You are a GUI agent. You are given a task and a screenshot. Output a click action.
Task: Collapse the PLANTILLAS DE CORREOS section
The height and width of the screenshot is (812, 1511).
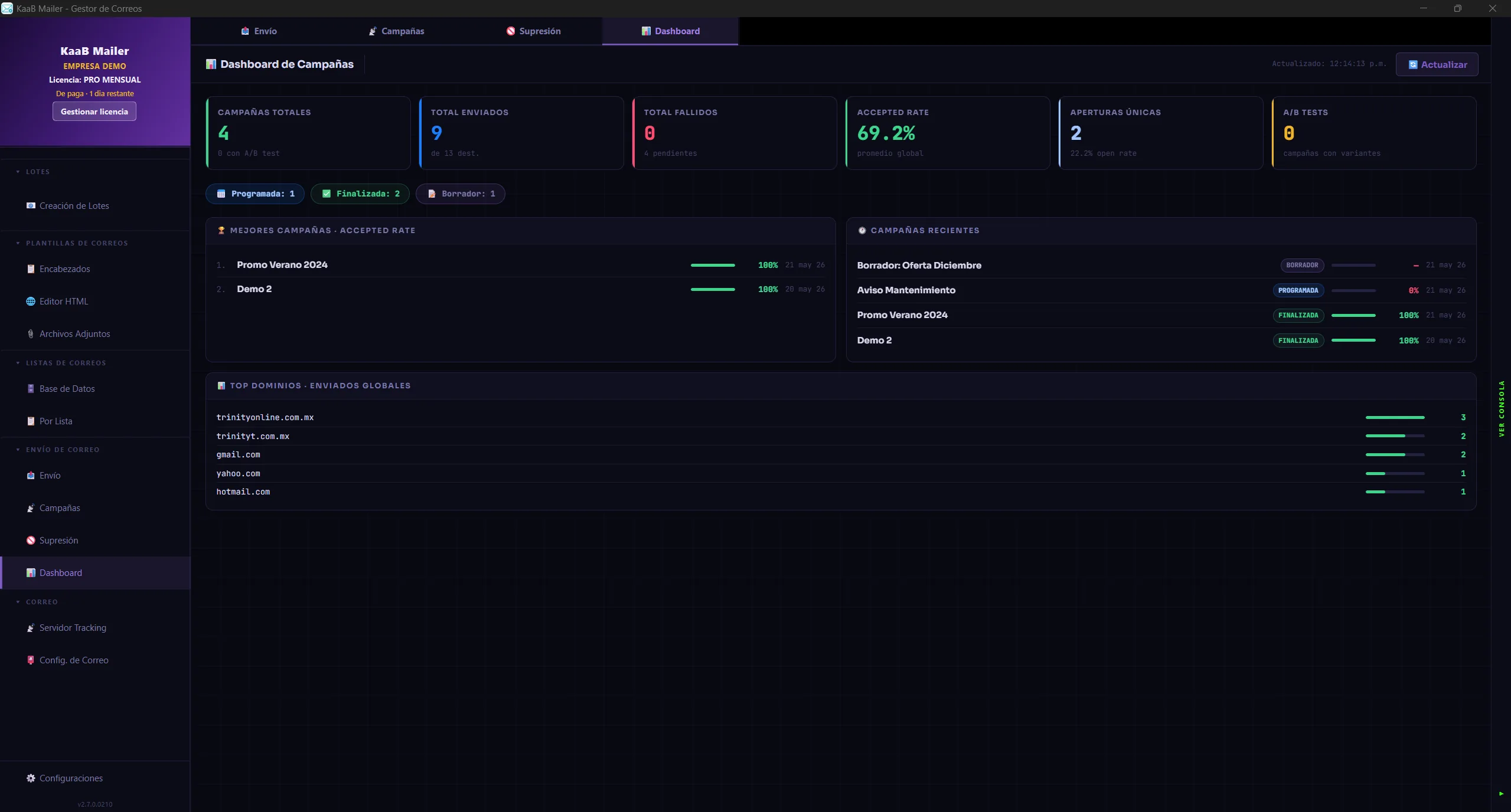(72, 243)
